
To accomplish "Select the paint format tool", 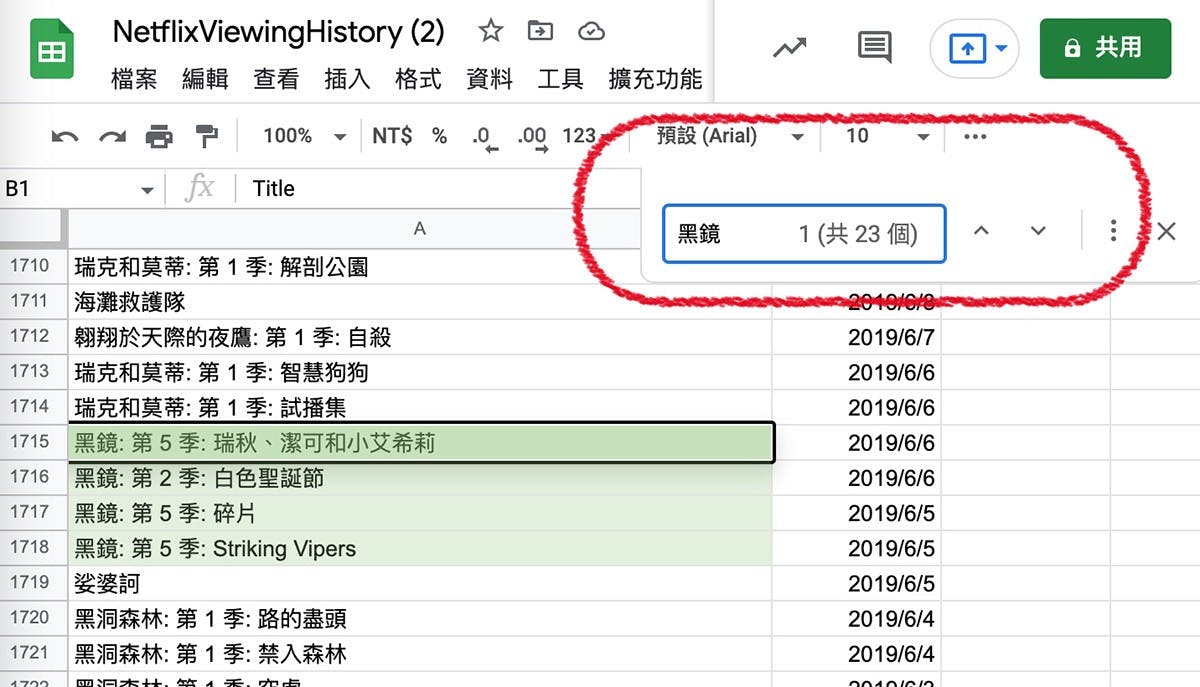I will (x=206, y=136).
